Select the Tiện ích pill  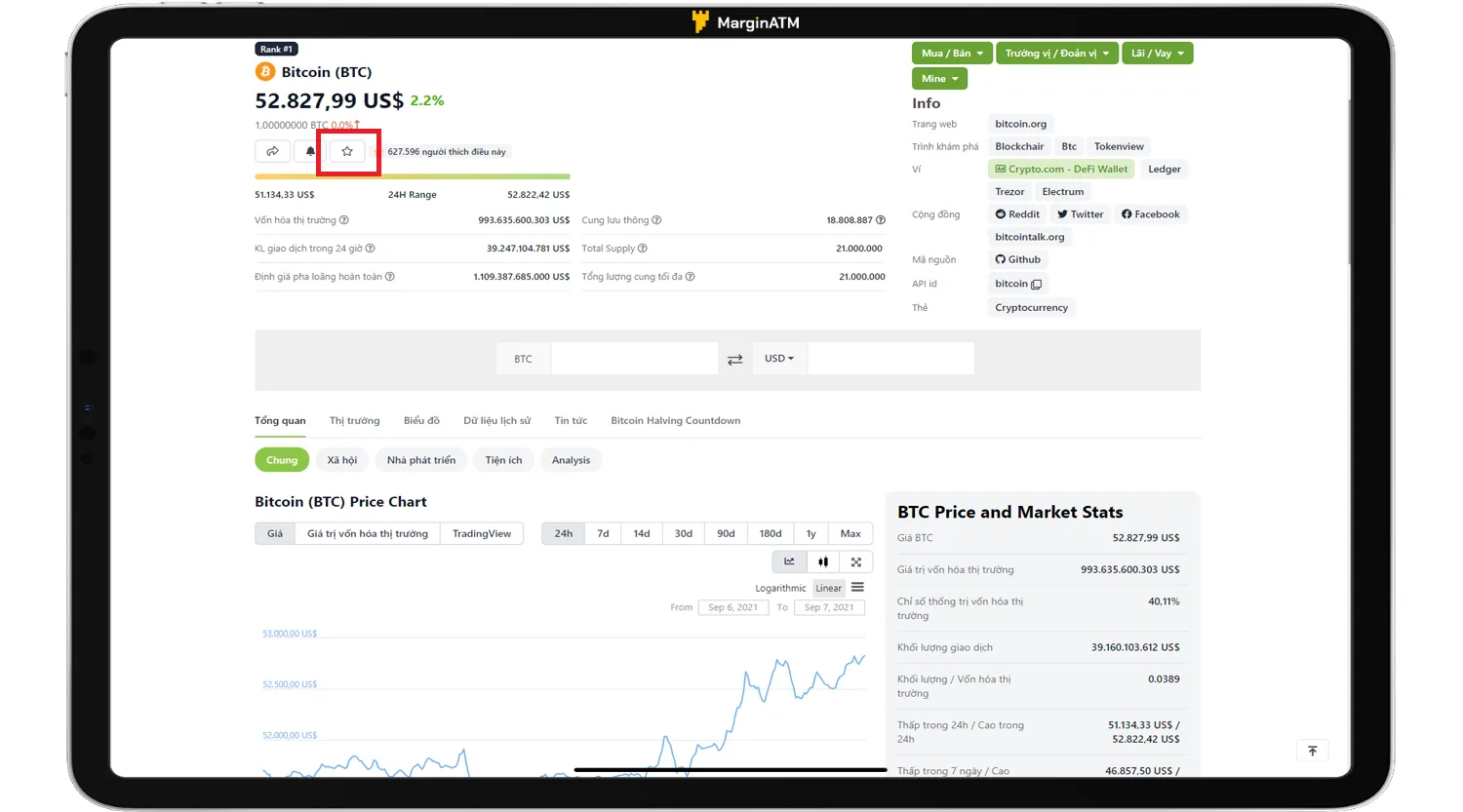(503, 460)
